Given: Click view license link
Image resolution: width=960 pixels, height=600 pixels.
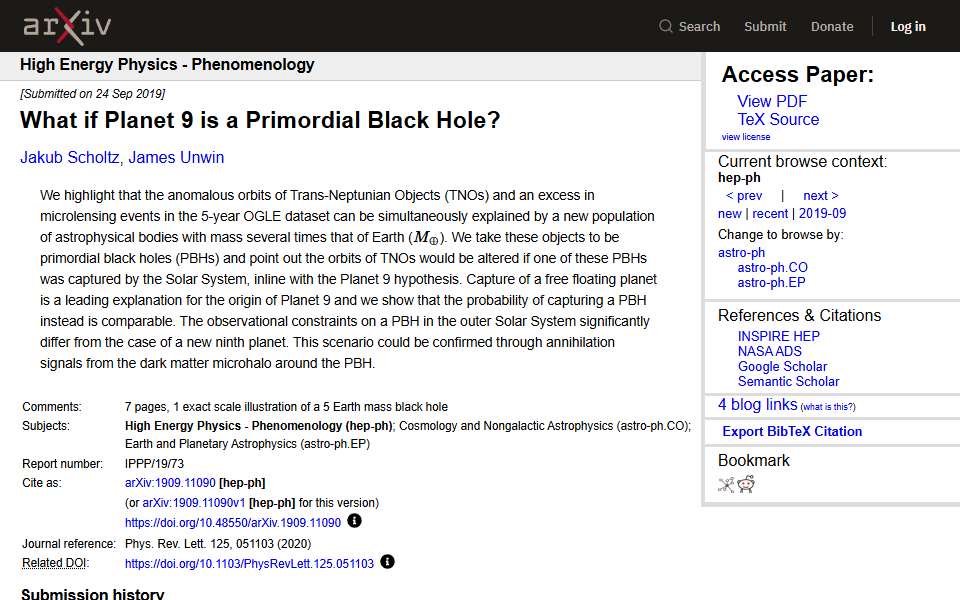Looking at the screenshot, I should point(746,137).
